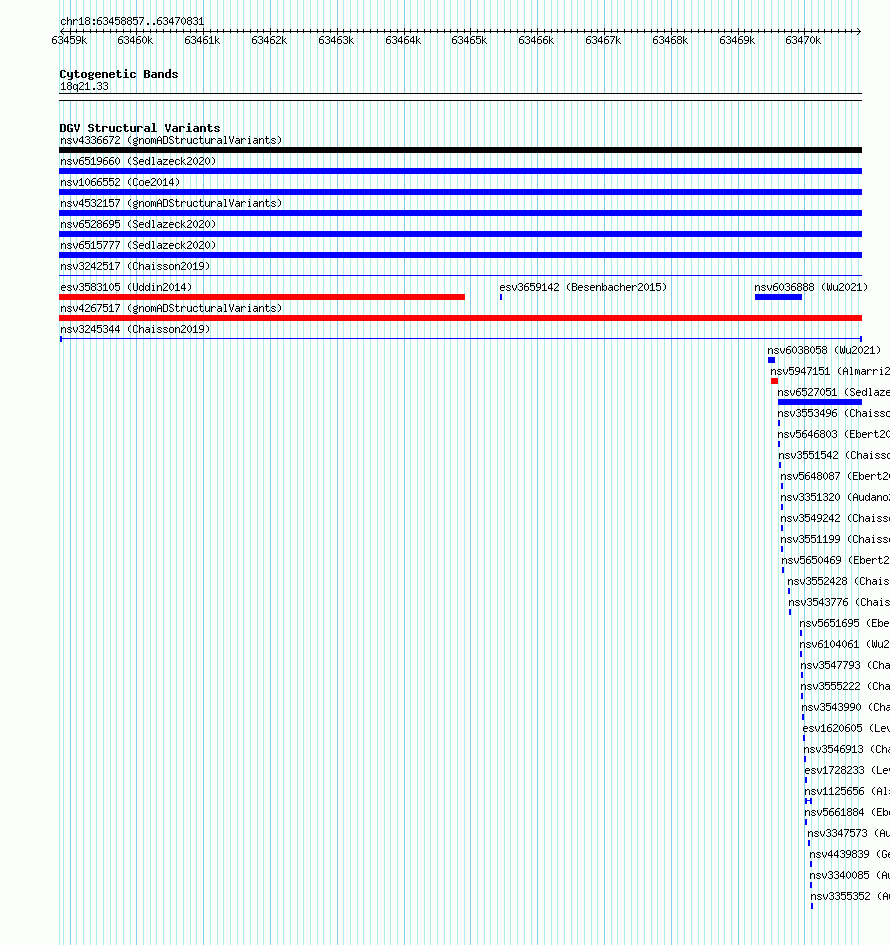Click nsv4267517 gnomAD variant label
This screenshot has width=890, height=945.
pyautogui.click(x=171, y=309)
